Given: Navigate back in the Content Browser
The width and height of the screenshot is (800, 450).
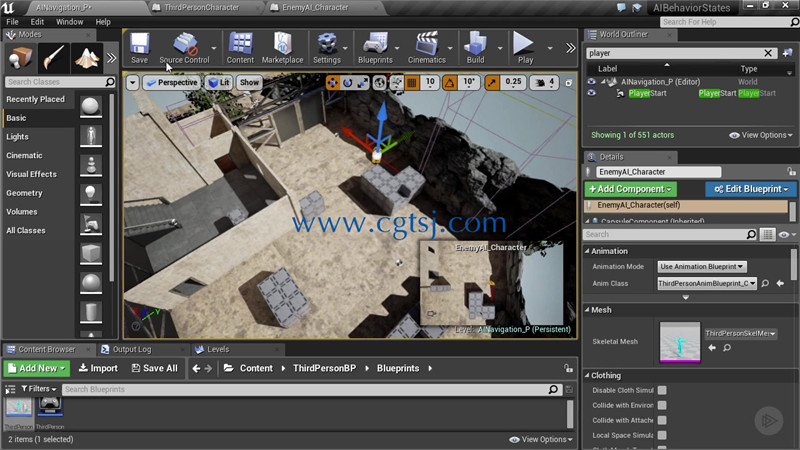Looking at the screenshot, I should pos(196,368).
